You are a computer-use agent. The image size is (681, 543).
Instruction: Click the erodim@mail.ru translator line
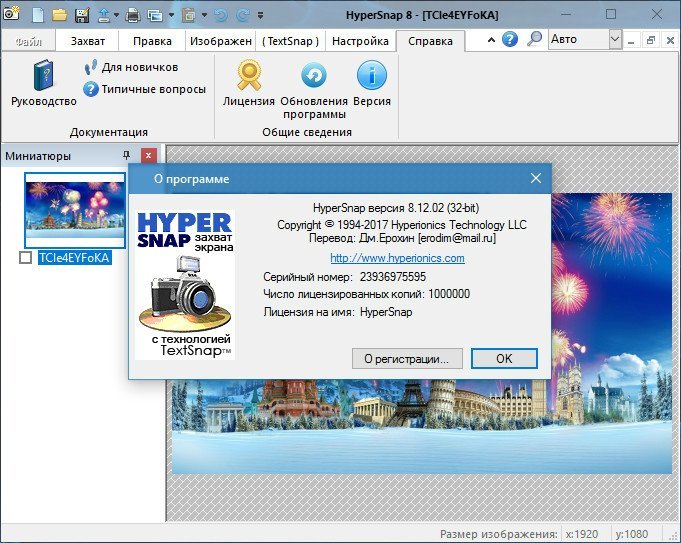(402, 238)
